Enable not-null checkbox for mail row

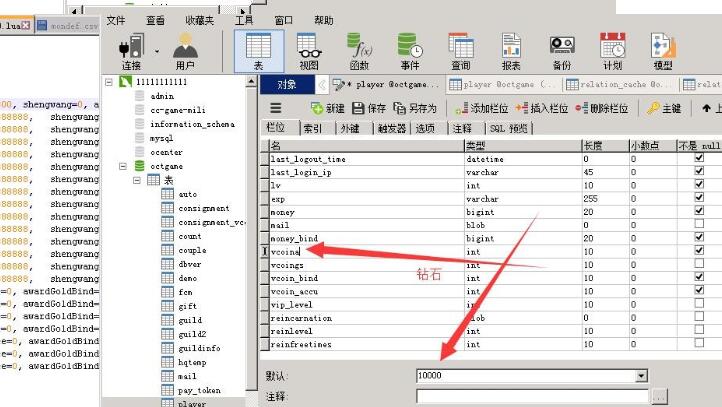coord(699,225)
